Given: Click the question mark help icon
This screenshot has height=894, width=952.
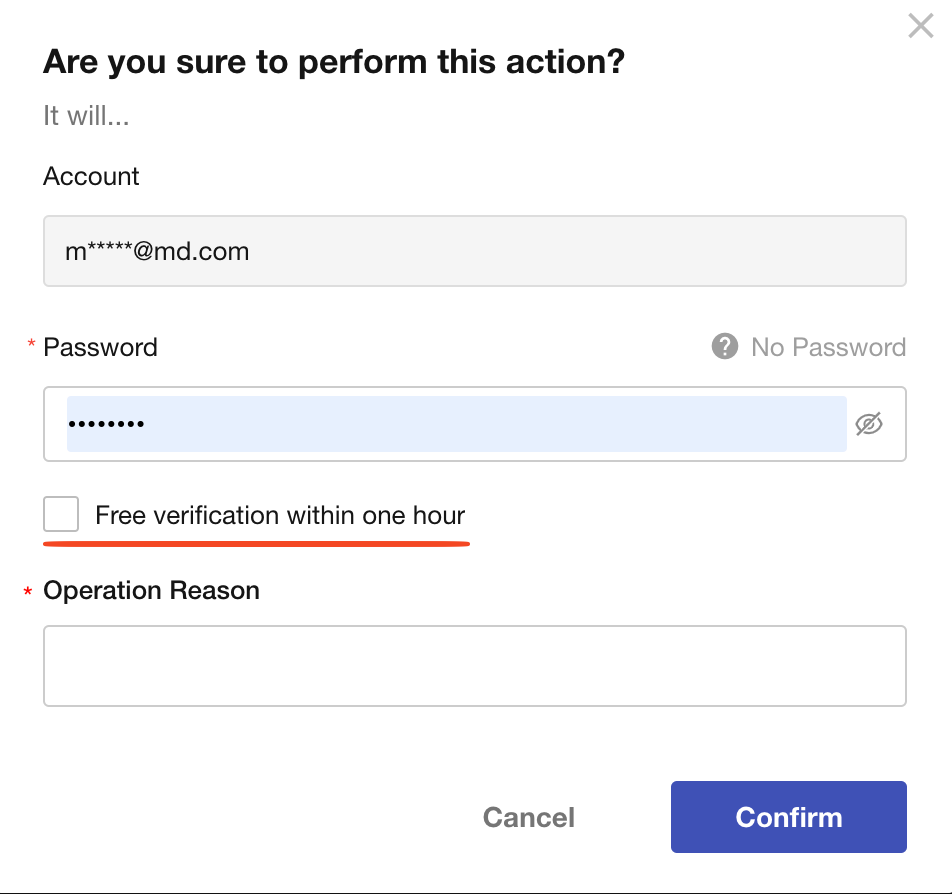Looking at the screenshot, I should tap(724, 347).
